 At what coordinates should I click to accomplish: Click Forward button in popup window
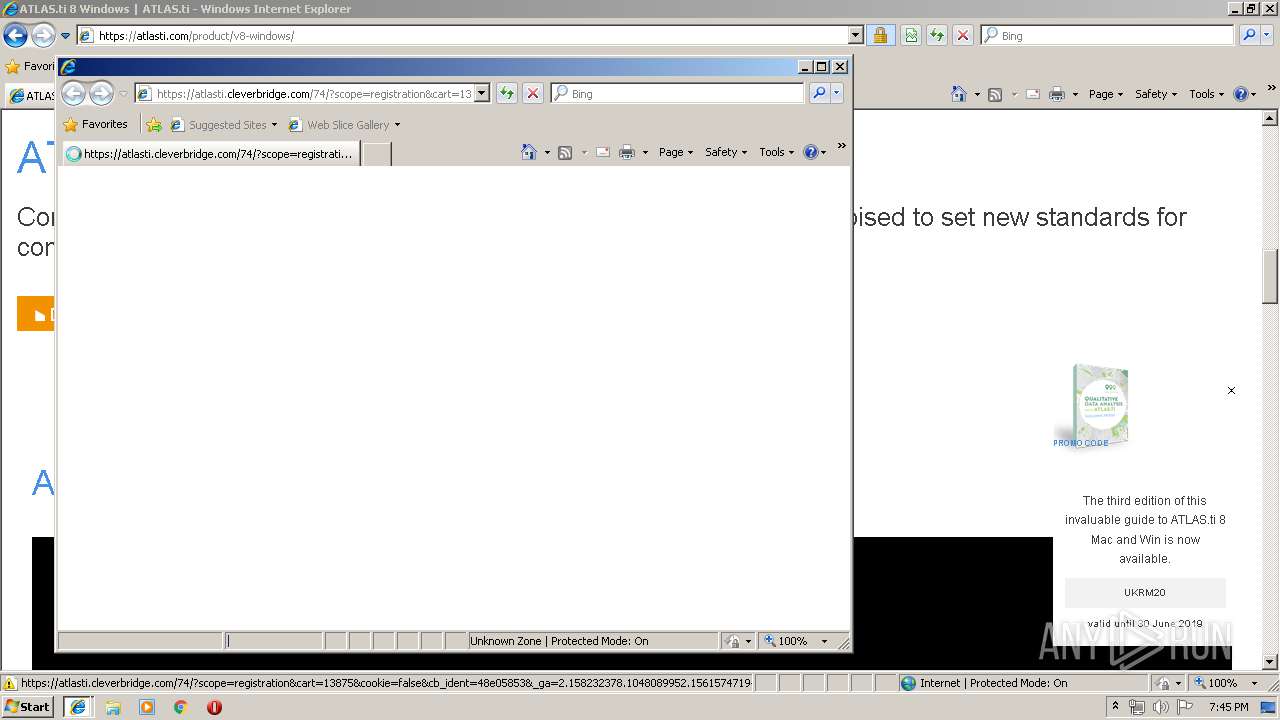point(101,94)
